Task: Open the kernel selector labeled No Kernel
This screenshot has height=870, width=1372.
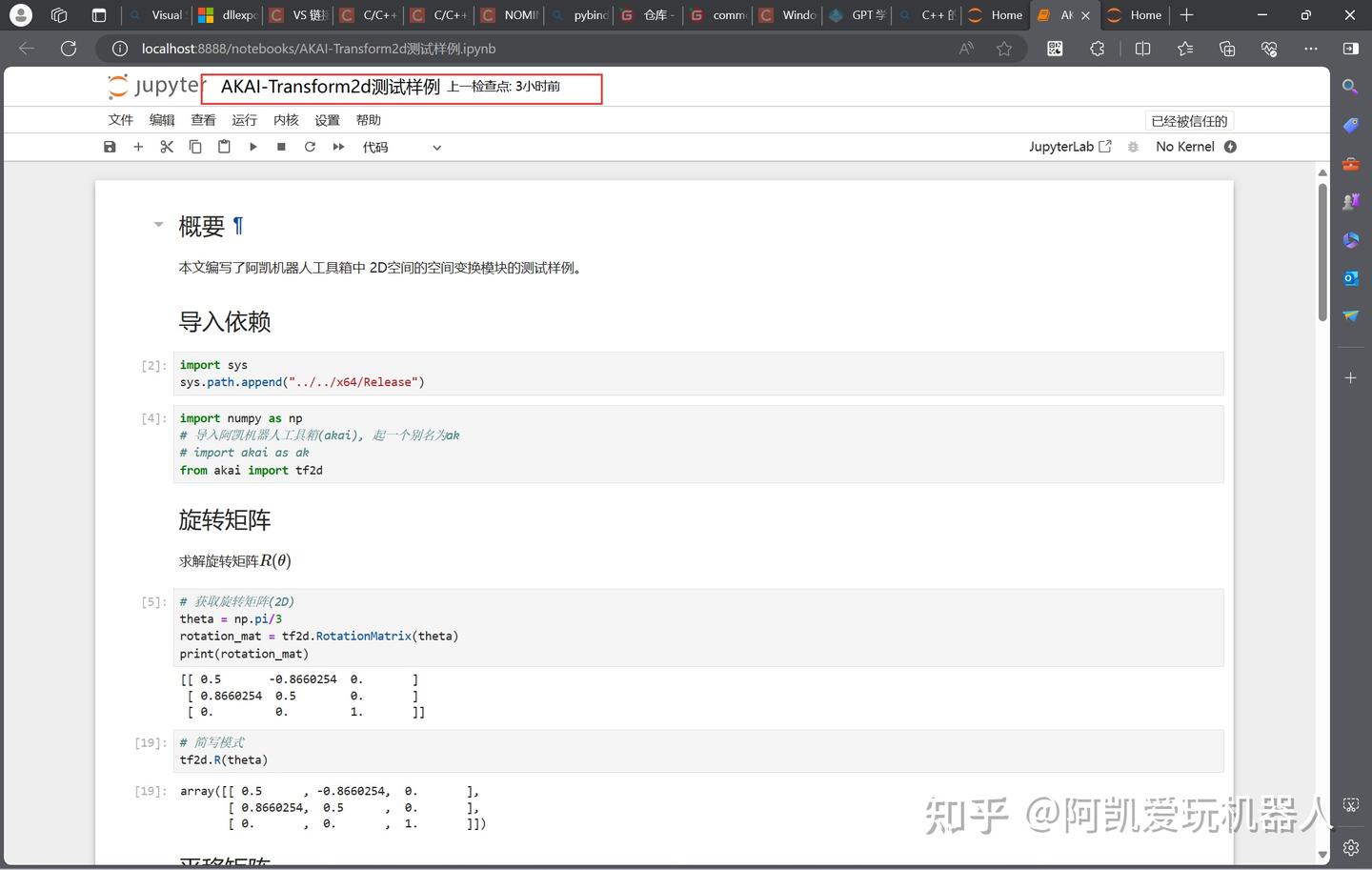Action: [x=1185, y=146]
